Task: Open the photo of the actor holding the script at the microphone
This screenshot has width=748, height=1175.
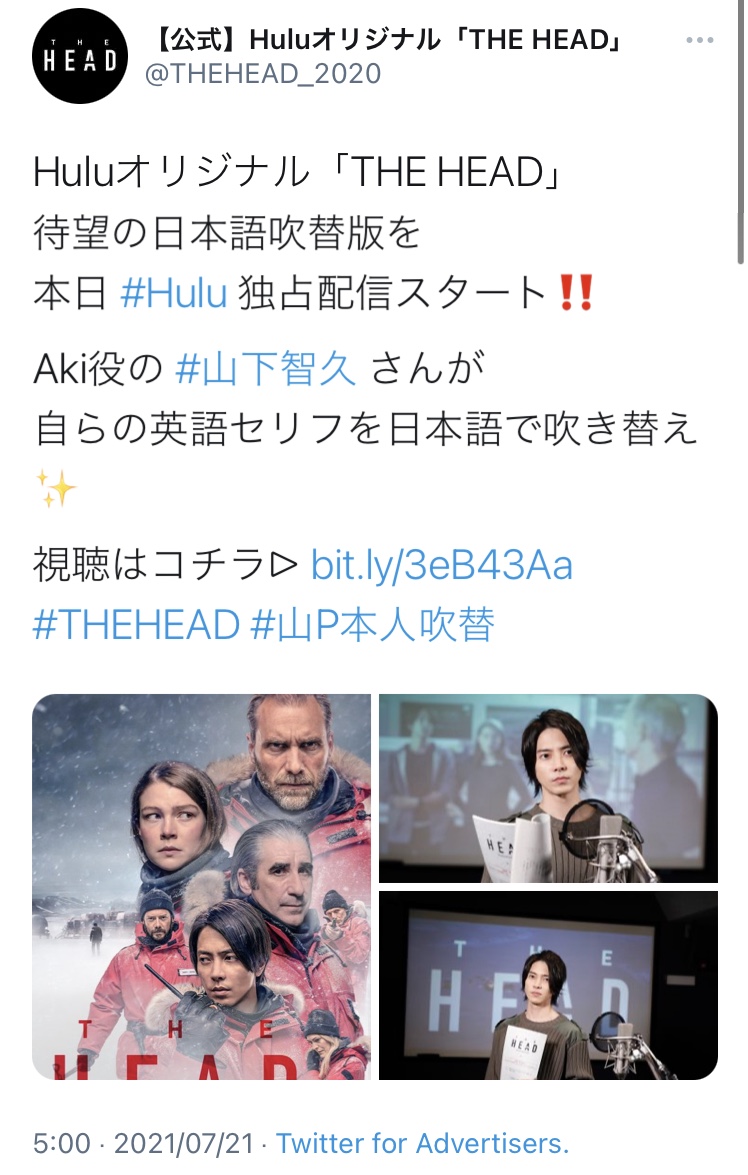Action: point(548,788)
